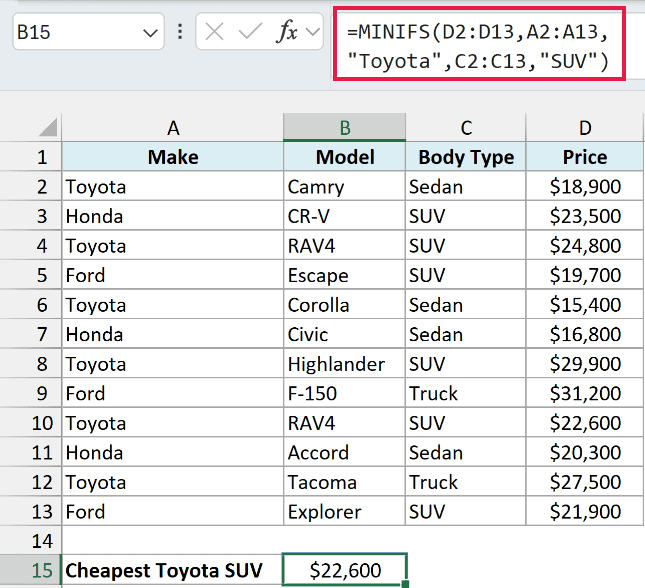Select the Civic cell

[x=345, y=334]
